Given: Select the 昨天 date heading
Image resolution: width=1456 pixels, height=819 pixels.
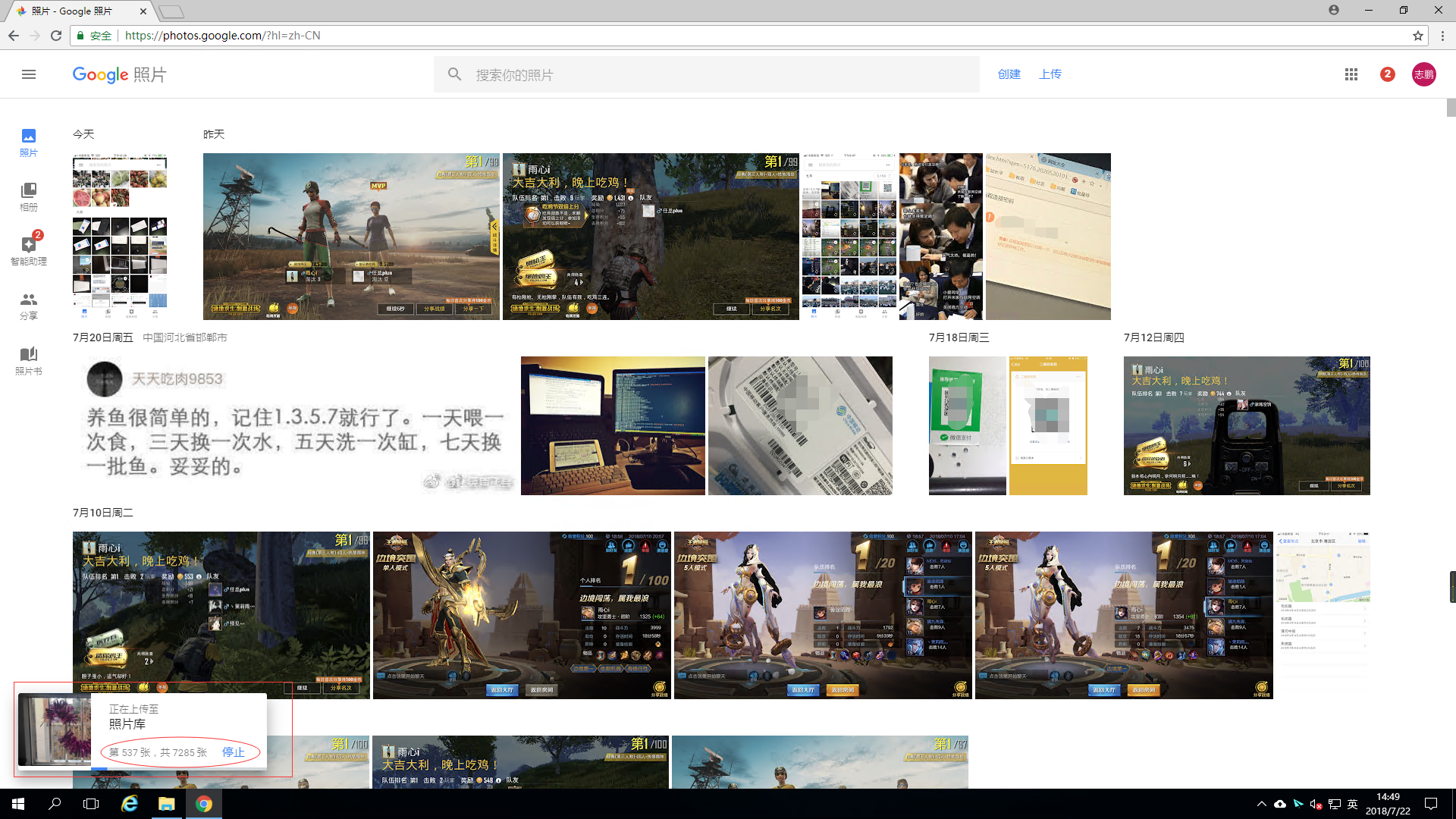Looking at the screenshot, I should tap(214, 134).
